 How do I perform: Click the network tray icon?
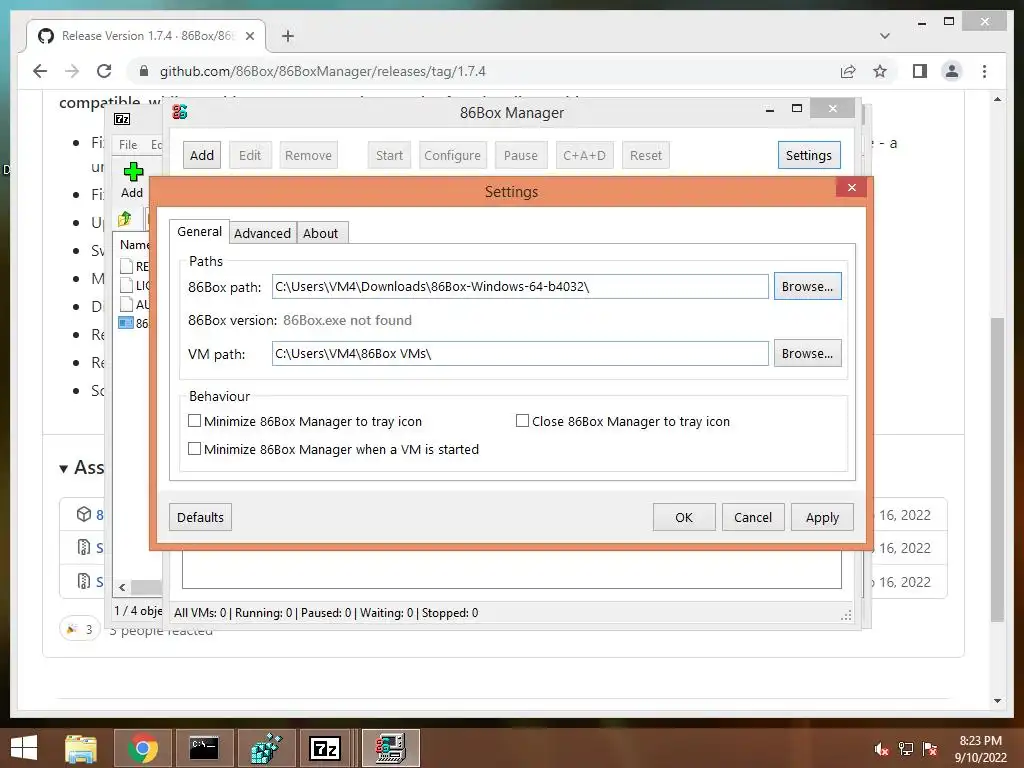[x=906, y=749]
